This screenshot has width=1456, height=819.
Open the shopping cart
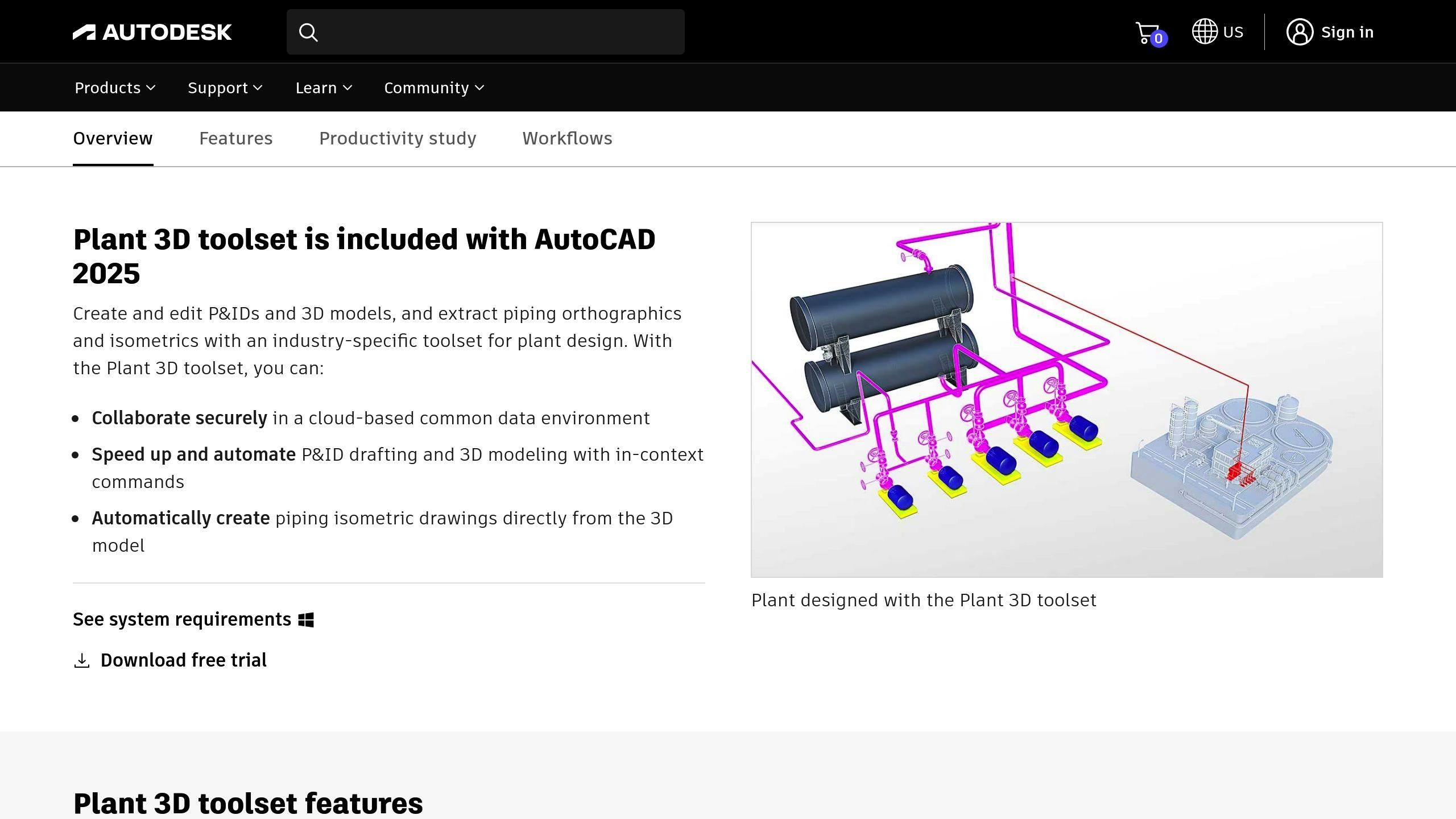click(x=1151, y=33)
